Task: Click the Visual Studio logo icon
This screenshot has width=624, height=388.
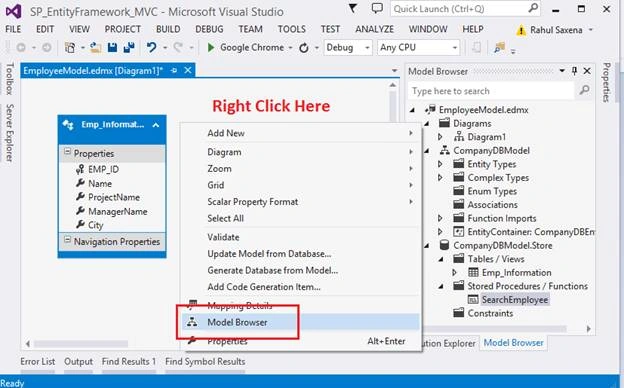Action: point(14,12)
